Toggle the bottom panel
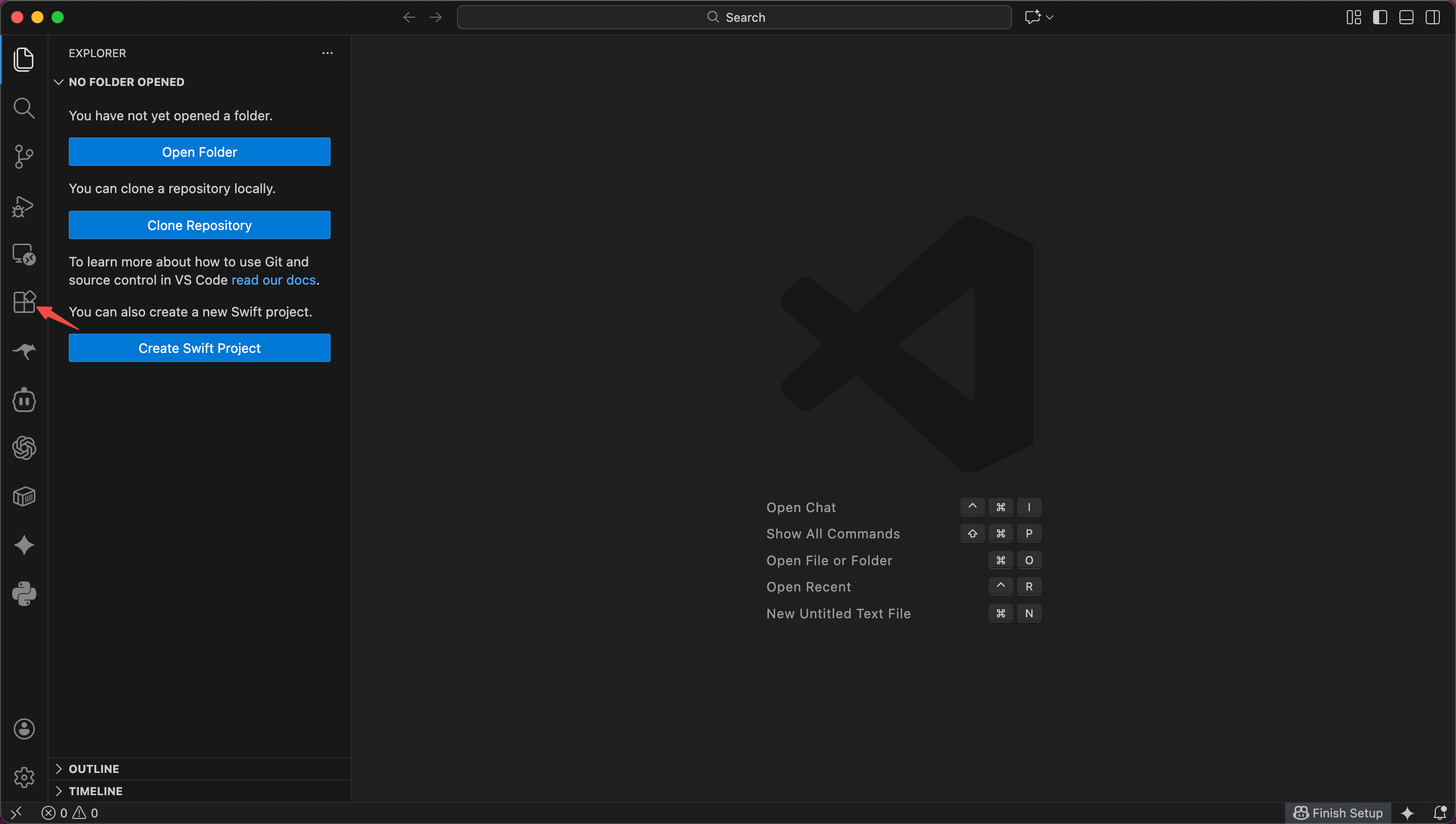The image size is (1456, 824). [1406, 18]
